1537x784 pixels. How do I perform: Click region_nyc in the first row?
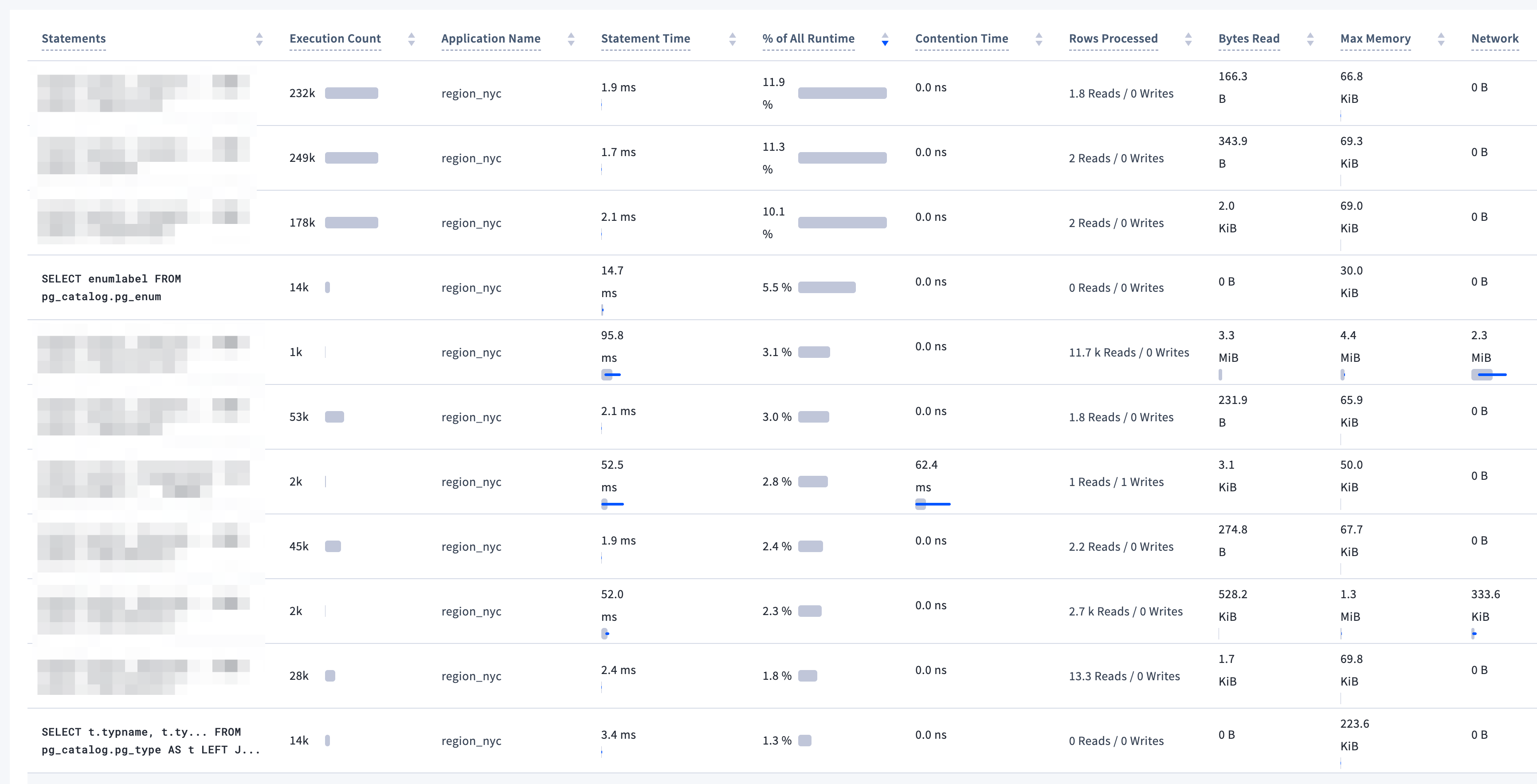point(471,93)
